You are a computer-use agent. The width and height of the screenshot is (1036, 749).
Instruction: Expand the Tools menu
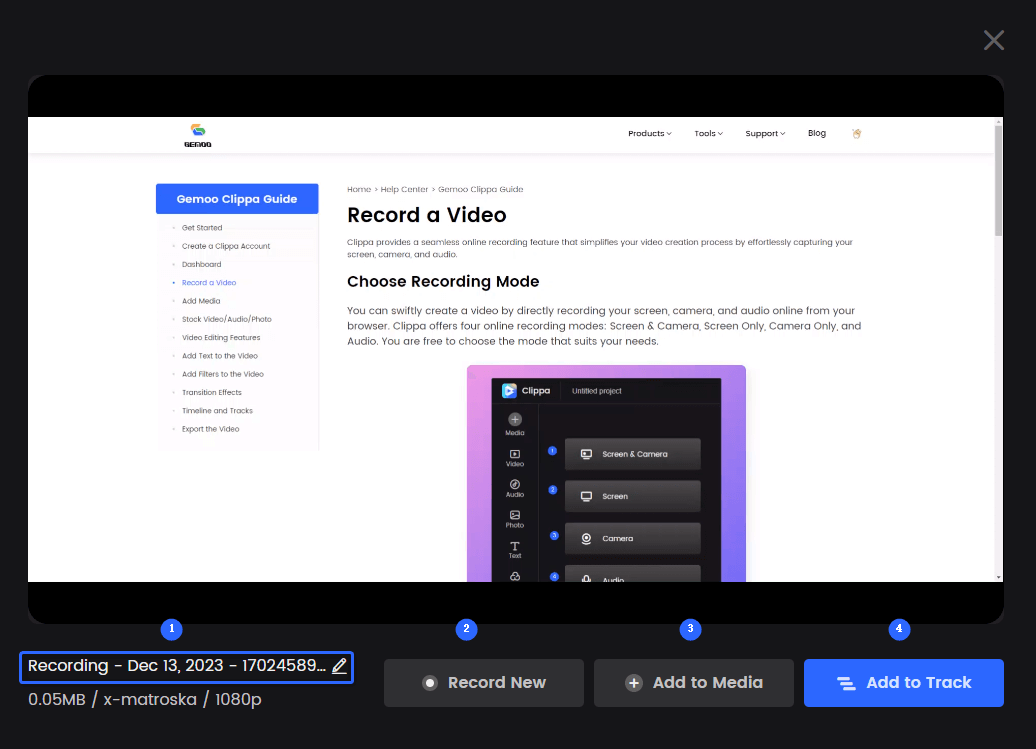708,133
